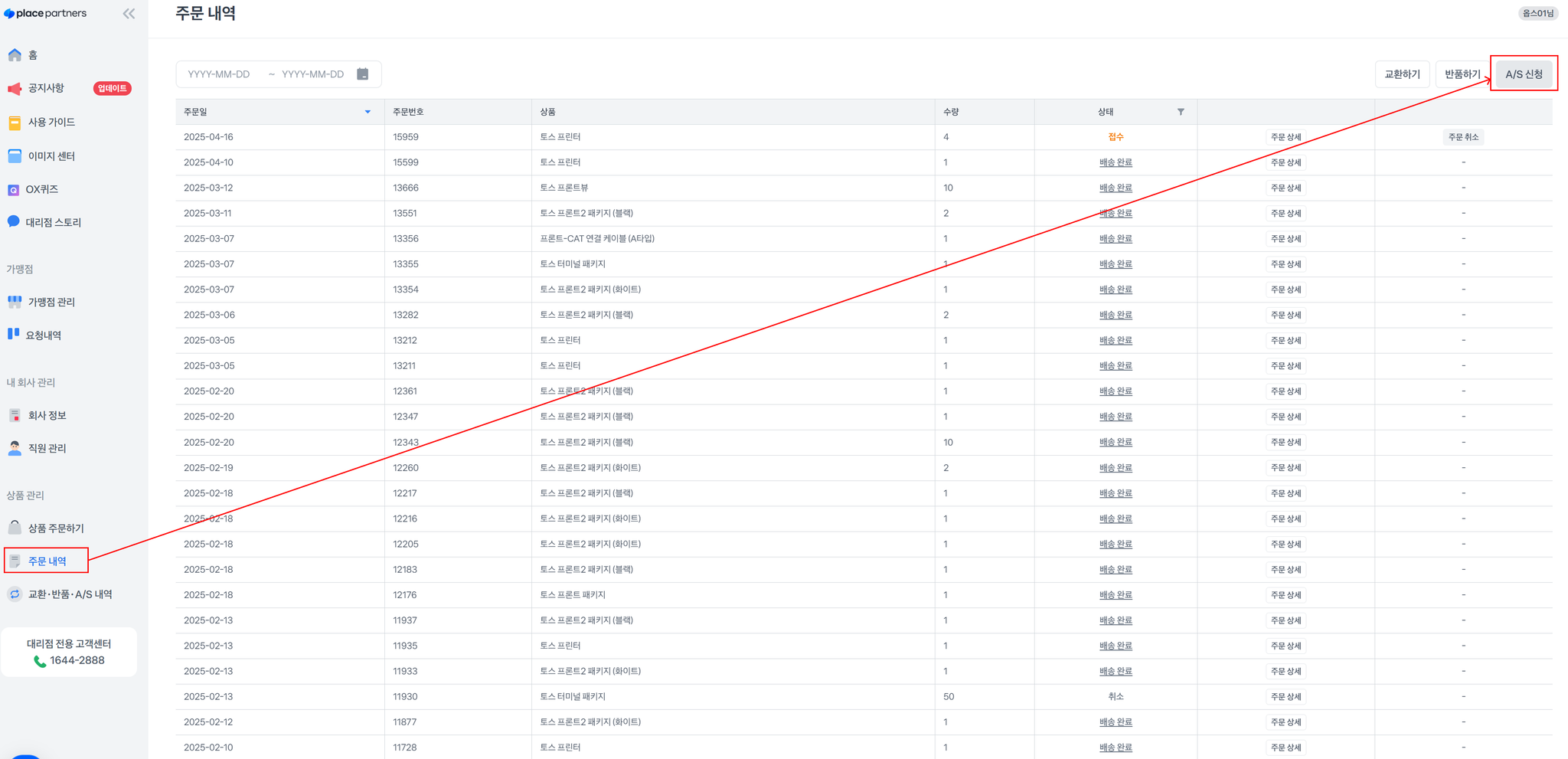Click 주문 취소 for order 15959
The height and width of the screenshot is (759, 1568).
tap(1463, 137)
